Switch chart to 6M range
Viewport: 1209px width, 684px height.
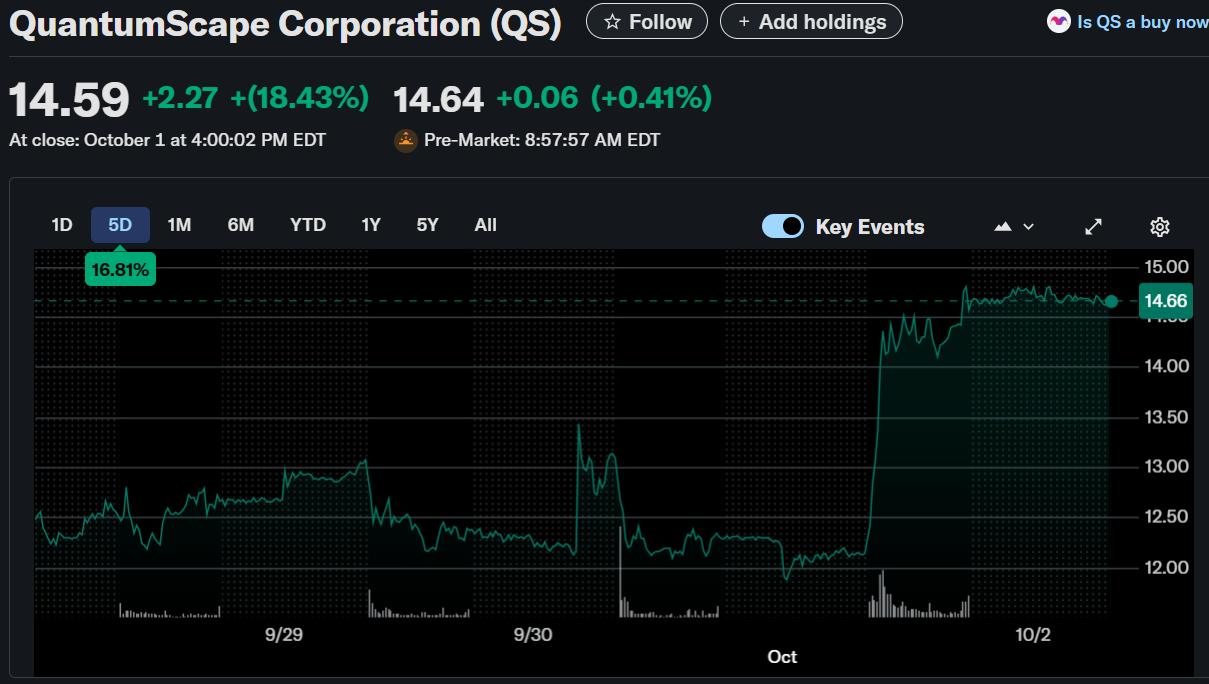tap(240, 225)
